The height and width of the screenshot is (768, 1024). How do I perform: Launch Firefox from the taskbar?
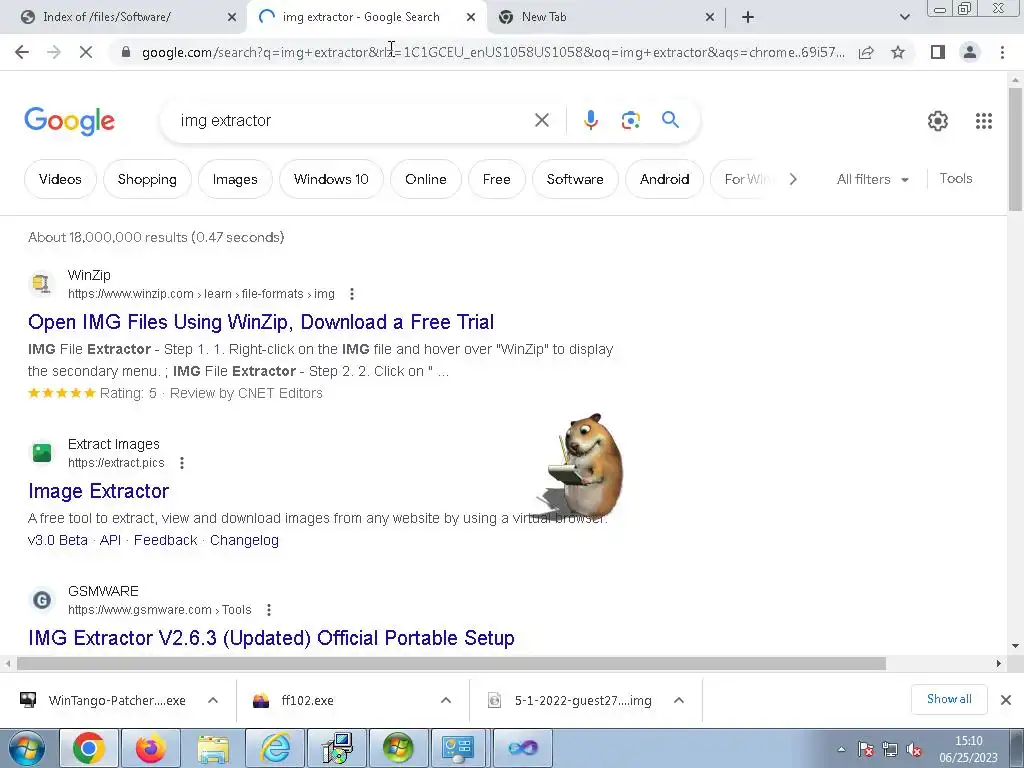(x=151, y=748)
